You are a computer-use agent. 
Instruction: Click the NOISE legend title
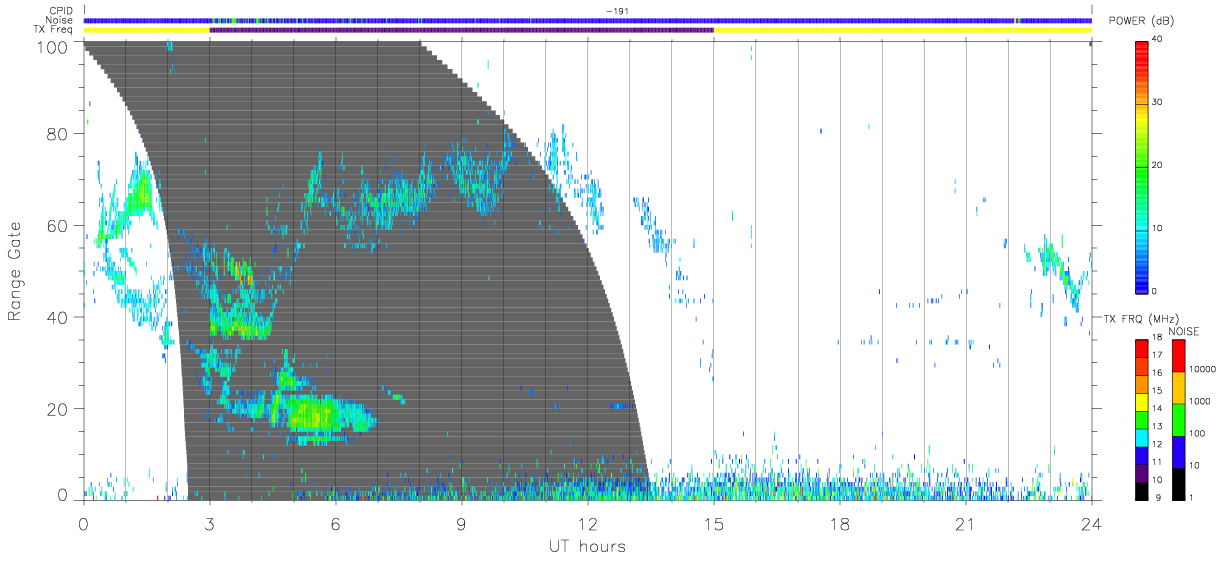[1184, 331]
